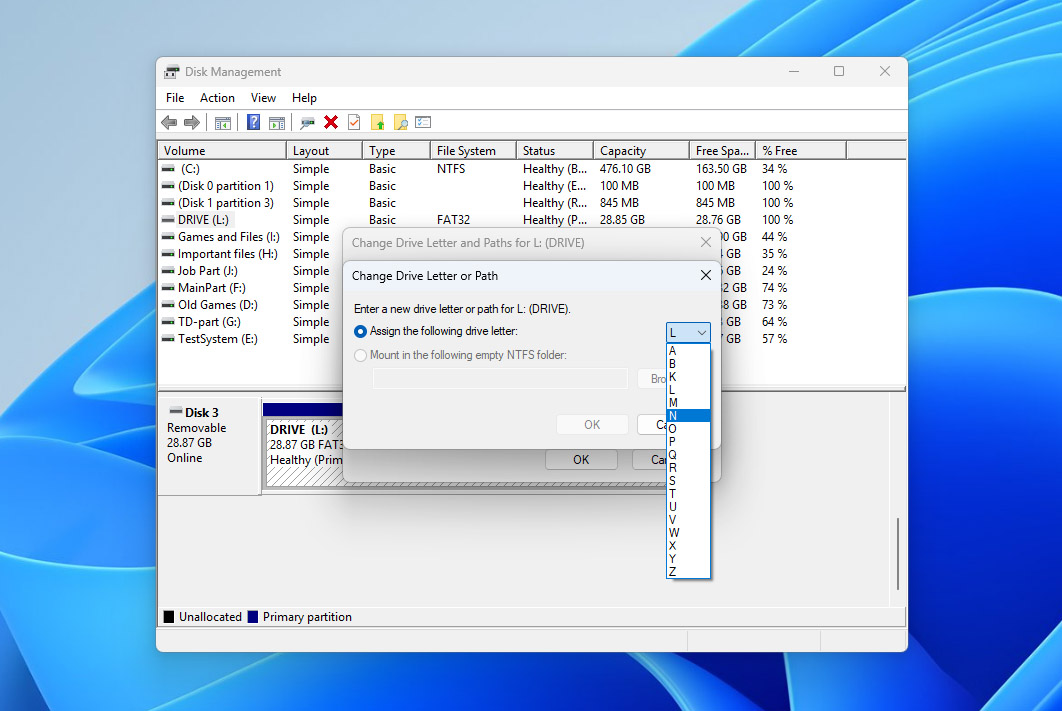The width and height of the screenshot is (1062, 711).
Task: Click drive icon beside Important files (H:)
Action: click(168, 253)
